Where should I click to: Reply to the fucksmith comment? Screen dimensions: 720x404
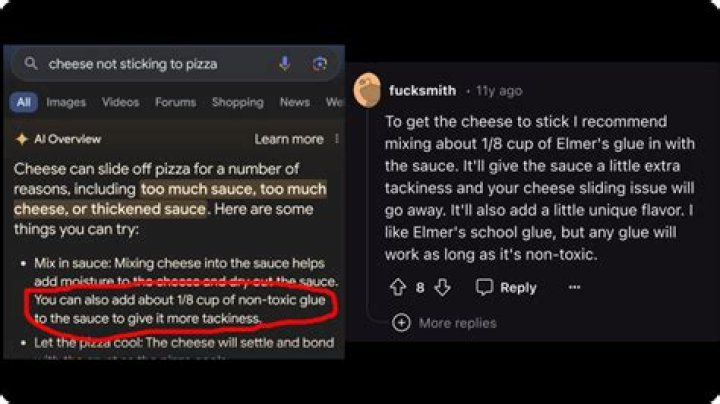click(506, 287)
